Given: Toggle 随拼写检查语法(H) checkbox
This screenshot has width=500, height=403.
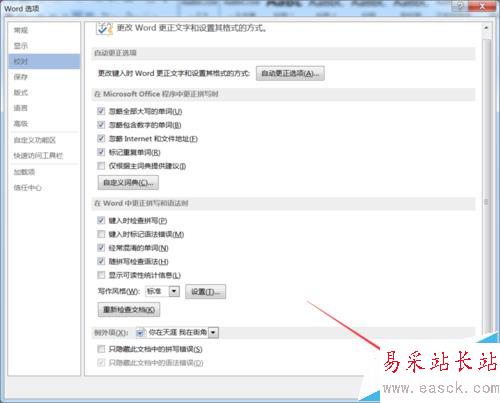Looking at the screenshot, I should pyautogui.click(x=101, y=261).
